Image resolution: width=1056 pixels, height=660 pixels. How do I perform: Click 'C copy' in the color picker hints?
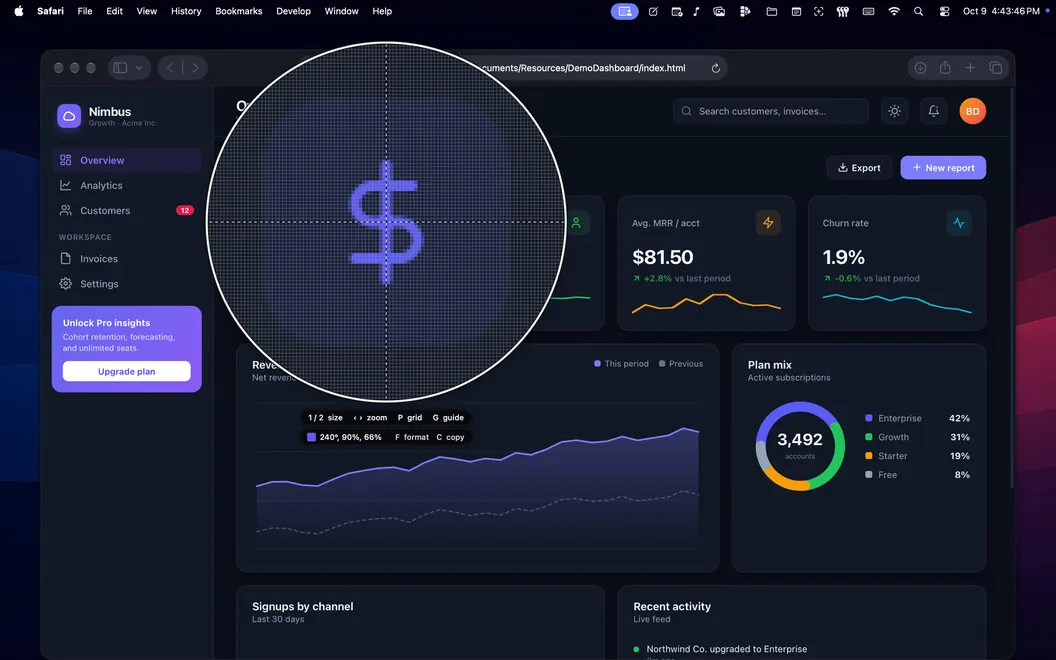(450, 437)
